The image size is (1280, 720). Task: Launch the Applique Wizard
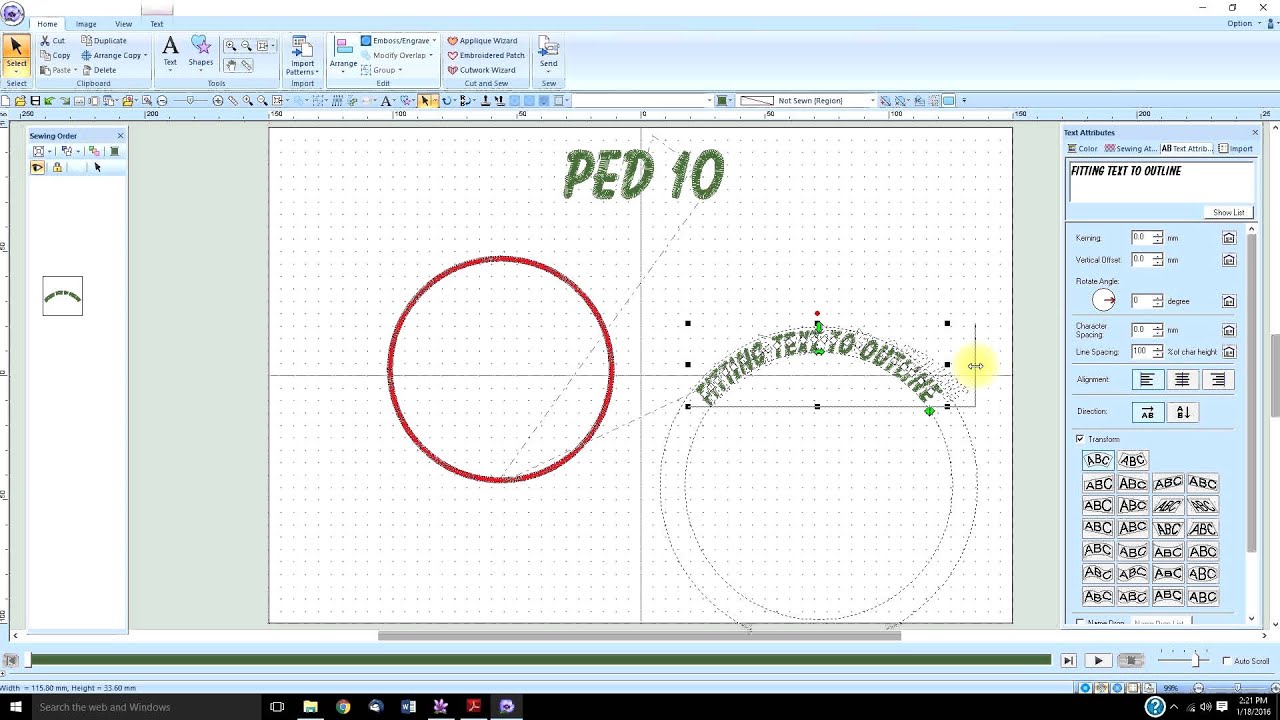(x=482, y=41)
